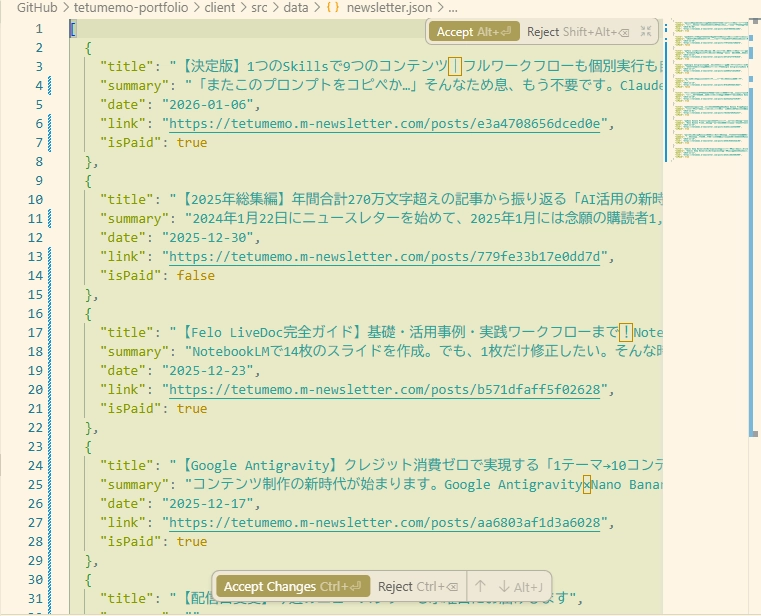Accept the hunk with Accept Alt+Enter button
The height and width of the screenshot is (616, 761).
tap(474, 32)
